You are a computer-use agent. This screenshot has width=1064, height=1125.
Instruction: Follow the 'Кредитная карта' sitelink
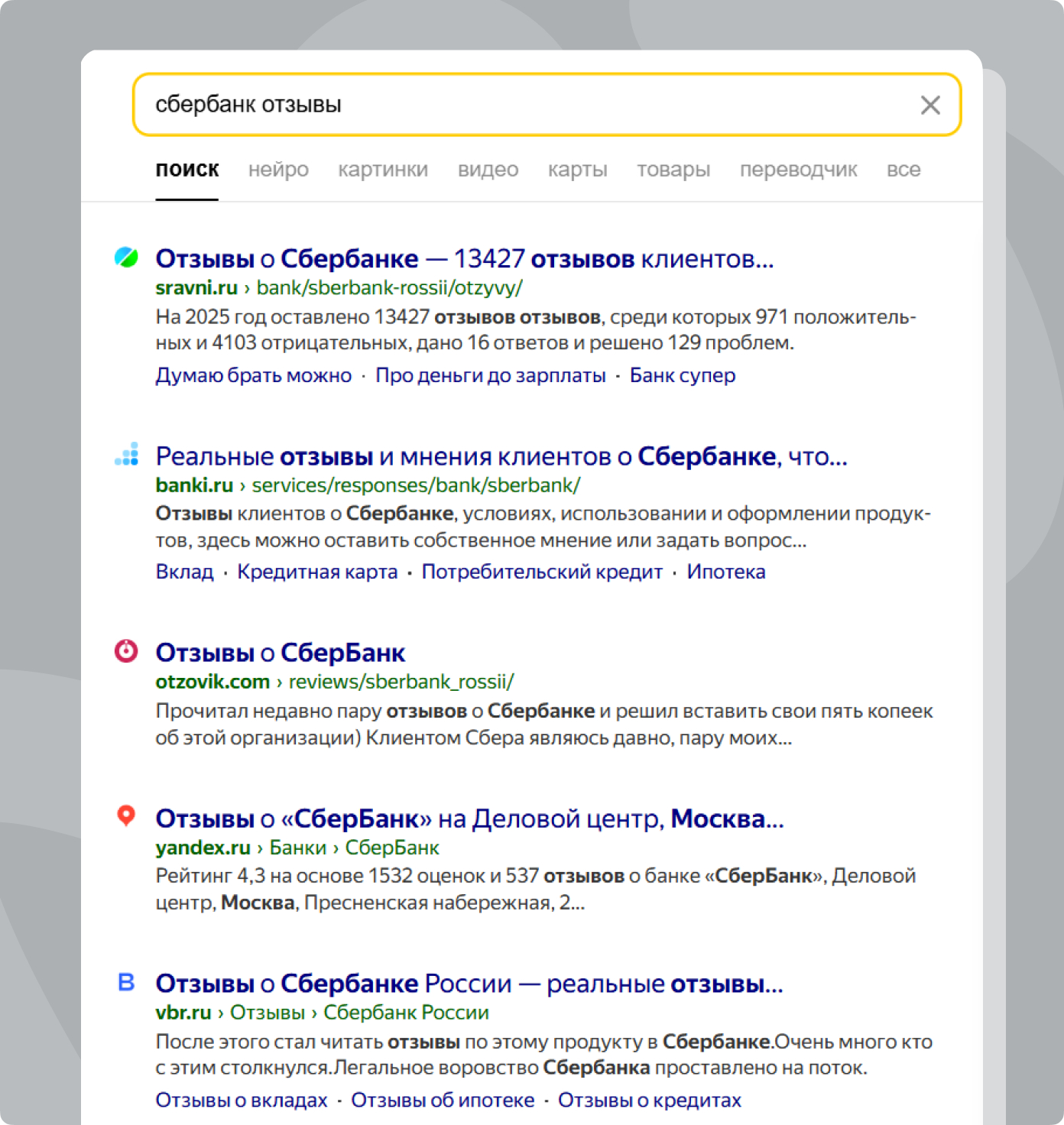317,572
